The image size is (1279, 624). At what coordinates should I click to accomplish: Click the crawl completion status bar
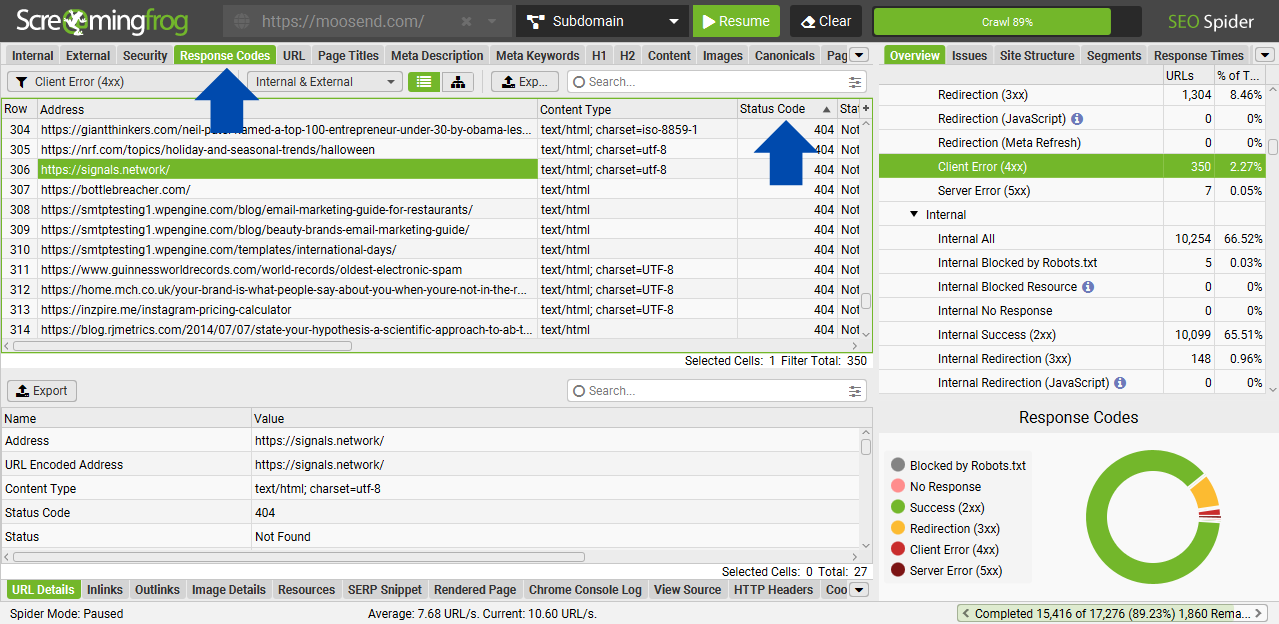pos(1112,613)
